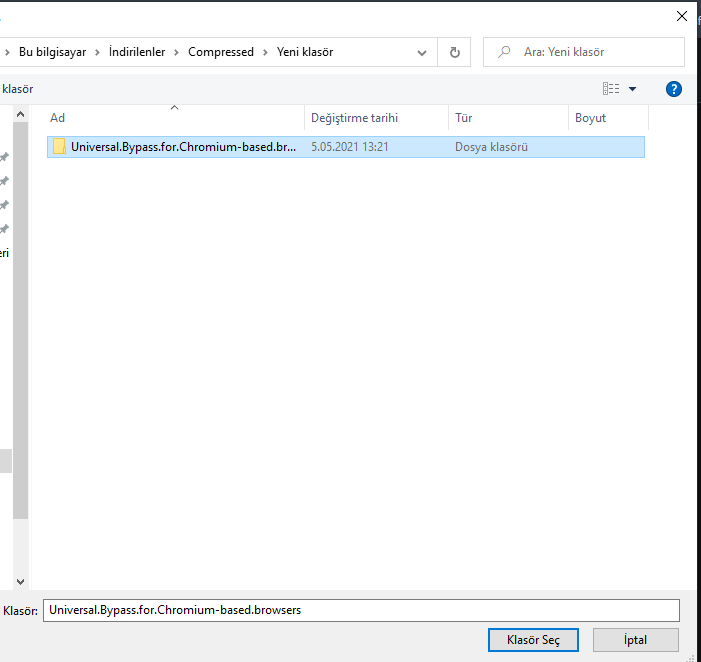The width and height of the screenshot is (701, 662).
Task: Navigate to 'Bu bilgisayar' breadcrumb
Action: click(52, 52)
